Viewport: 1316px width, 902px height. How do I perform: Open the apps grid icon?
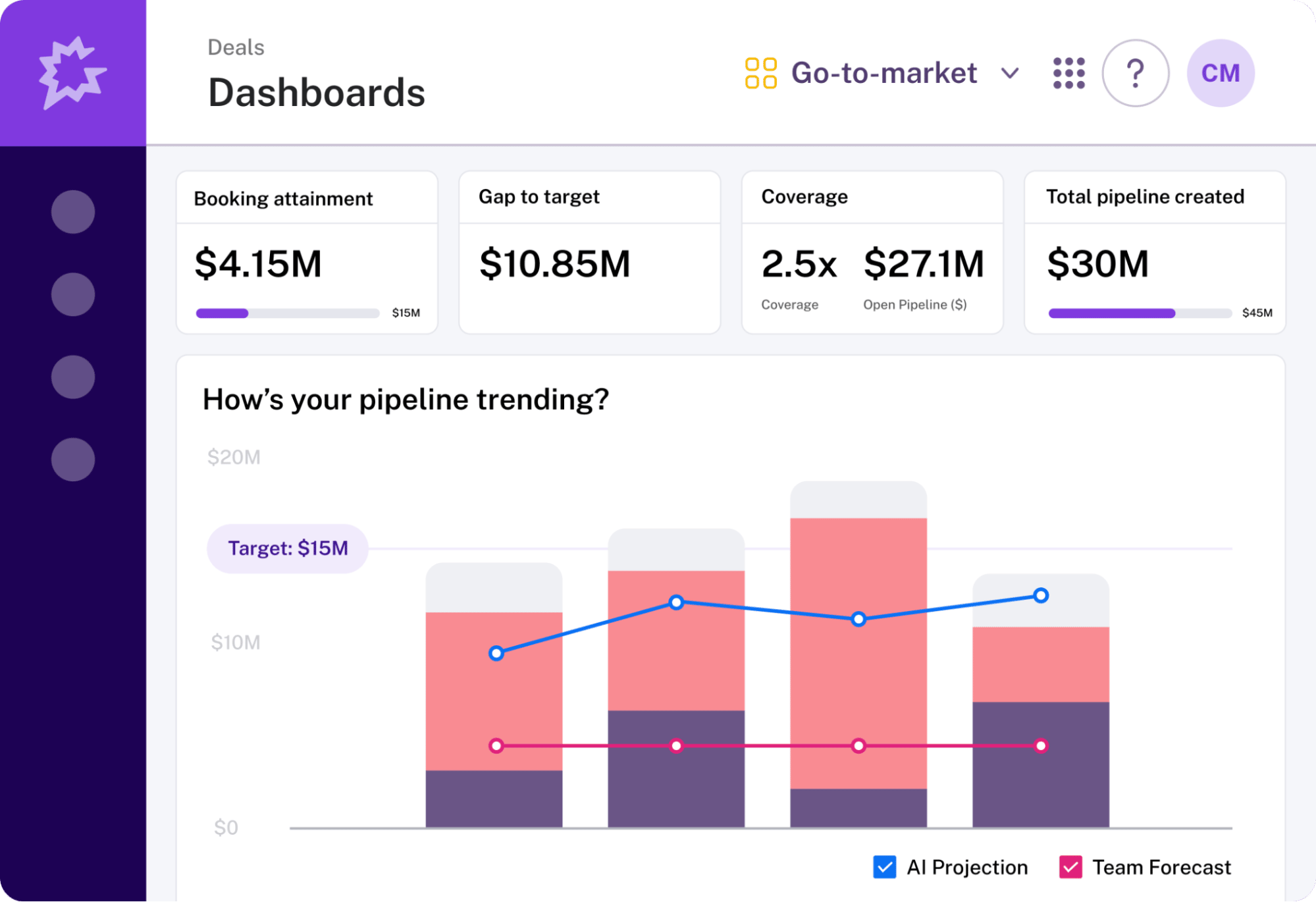pyautogui.click(x=1068, y=72)
